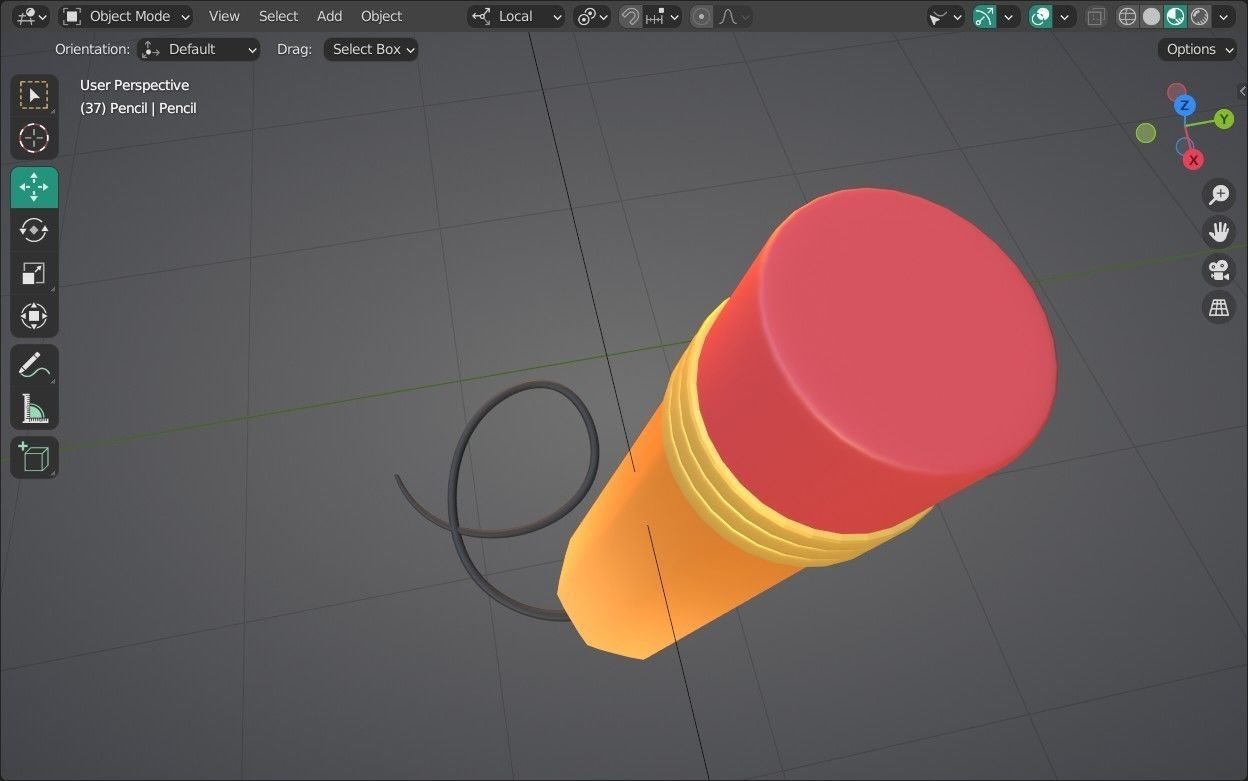This screenshot has width=1248, height=781.
Task: Toggle viewport overlays
Action: click(1041, 16)
